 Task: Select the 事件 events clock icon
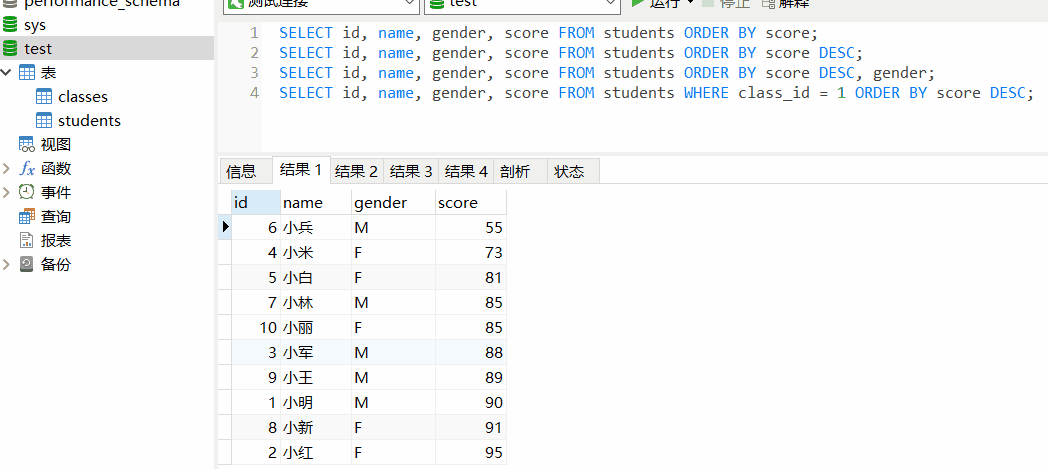pyautogui.click(x=27, y=192)
